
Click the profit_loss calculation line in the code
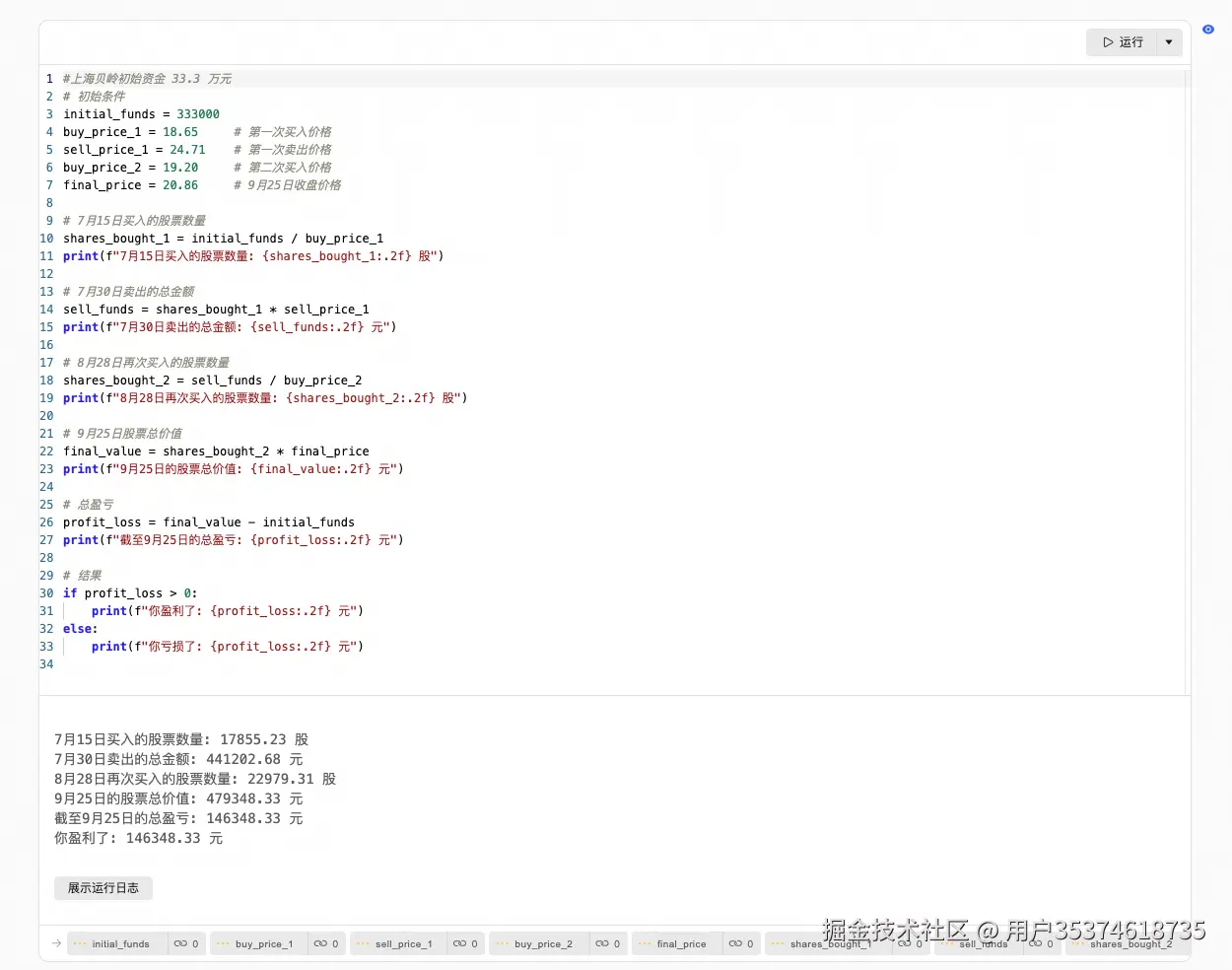[x=208, y=521]
